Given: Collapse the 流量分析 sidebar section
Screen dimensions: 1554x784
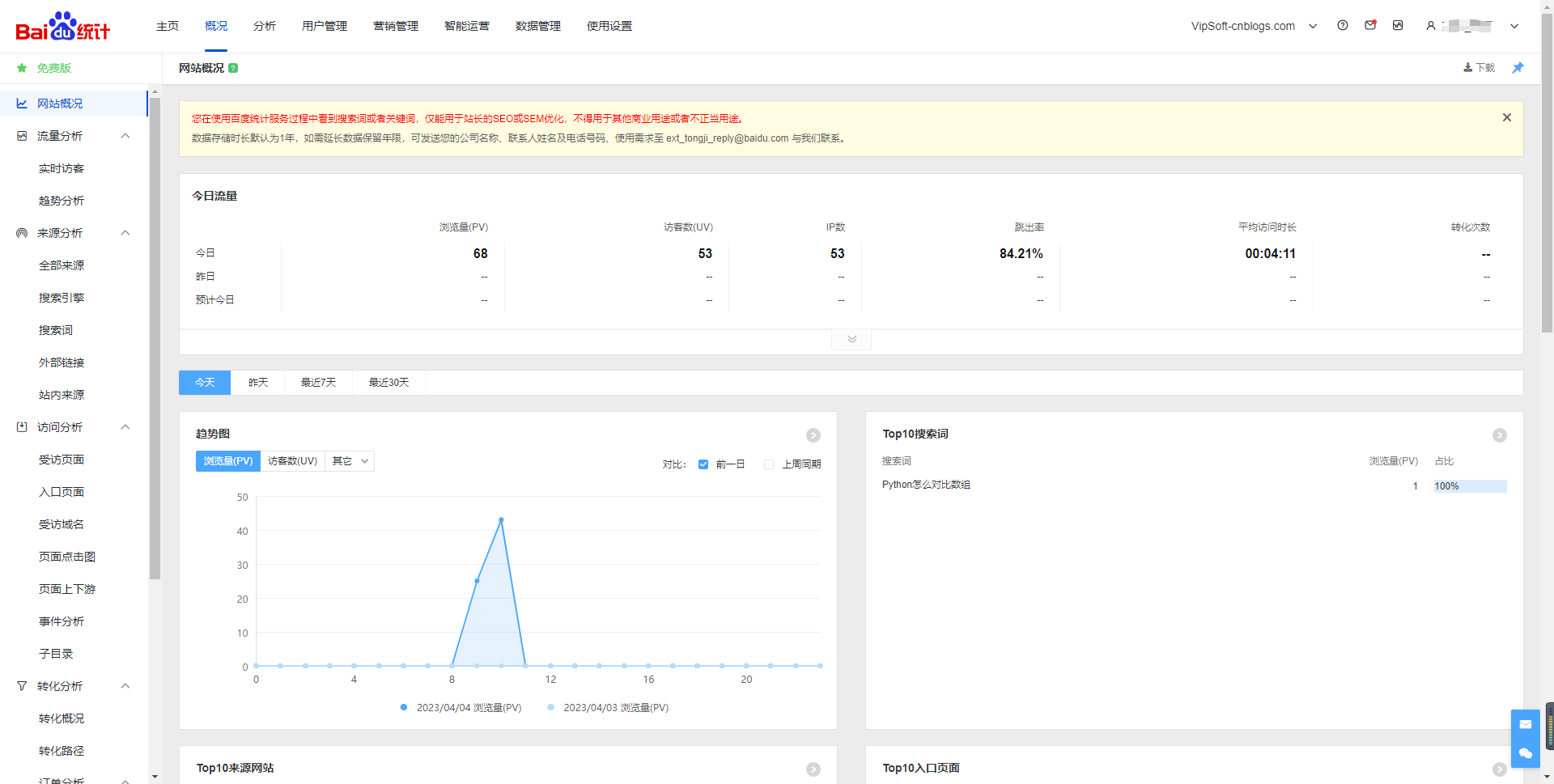Looking at the screenshot, I should pyautogui.click(x=125, y=136).
